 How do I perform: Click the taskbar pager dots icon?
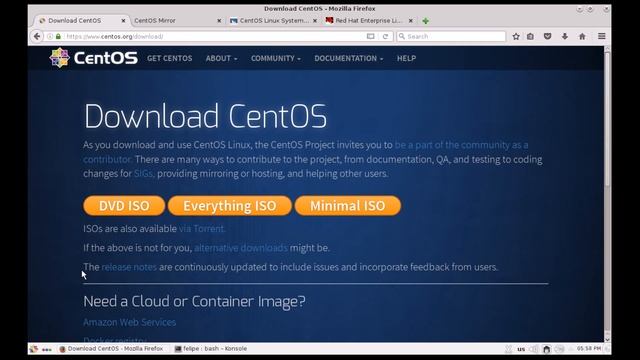47,349
